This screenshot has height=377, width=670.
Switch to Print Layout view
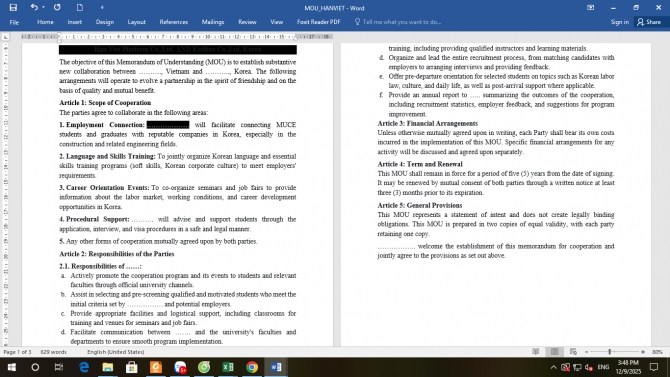pyautogui.click(x=554, y=352)
